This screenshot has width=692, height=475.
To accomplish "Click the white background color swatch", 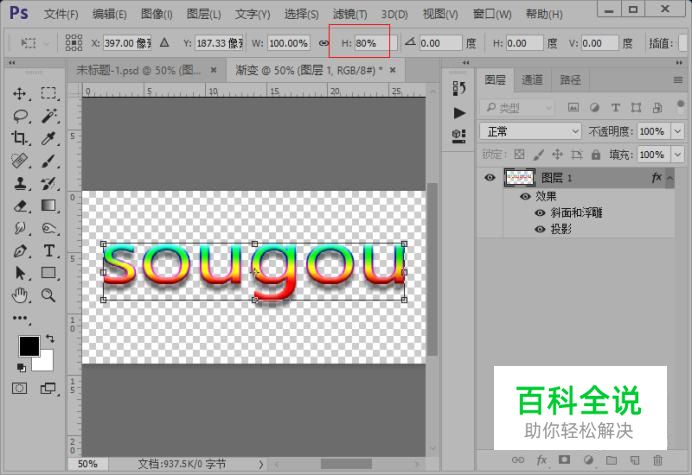I will pos(46,362).
